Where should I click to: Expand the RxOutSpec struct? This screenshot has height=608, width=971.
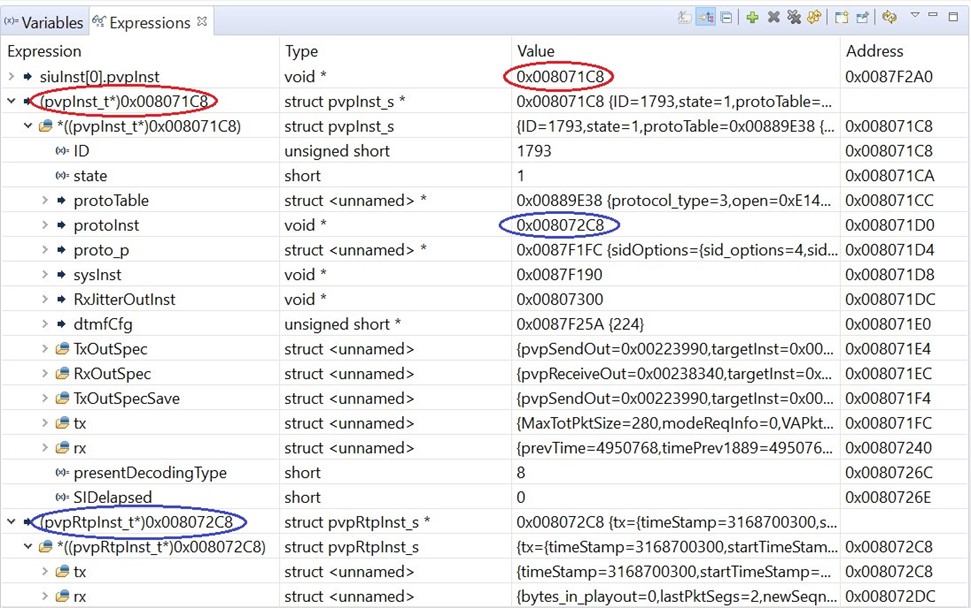pos(45,373)
